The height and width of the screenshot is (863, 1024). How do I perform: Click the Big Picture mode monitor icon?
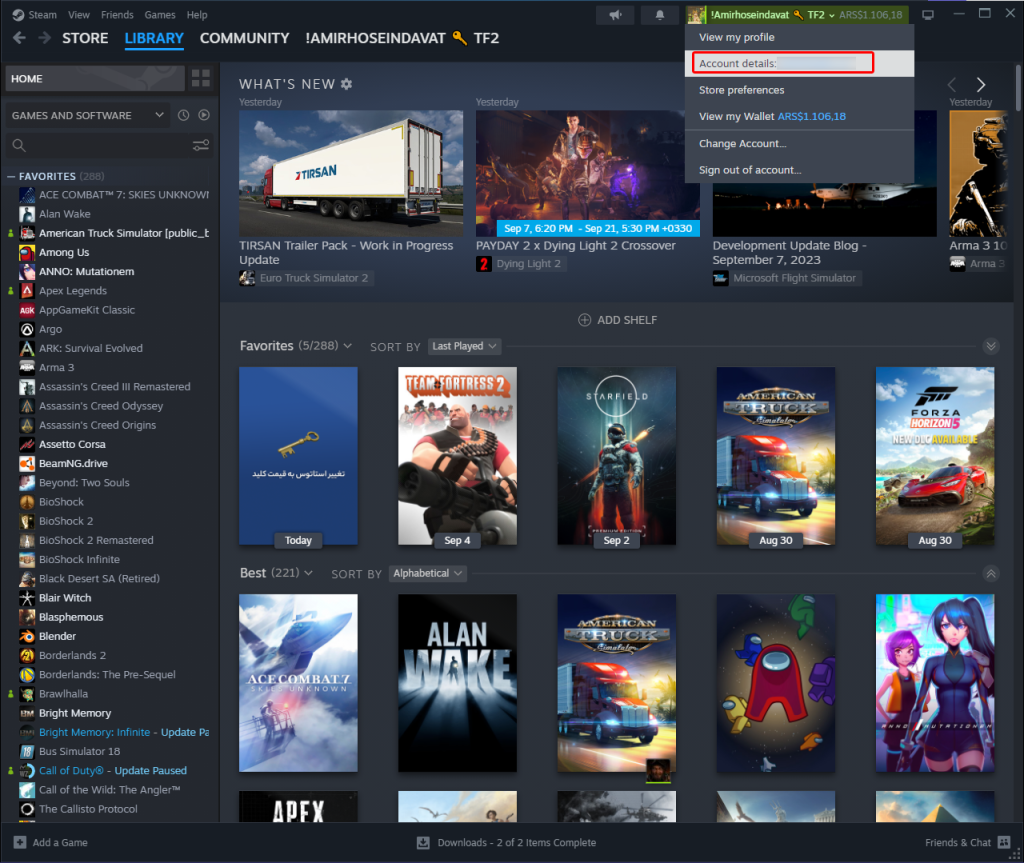pos(928,15)
